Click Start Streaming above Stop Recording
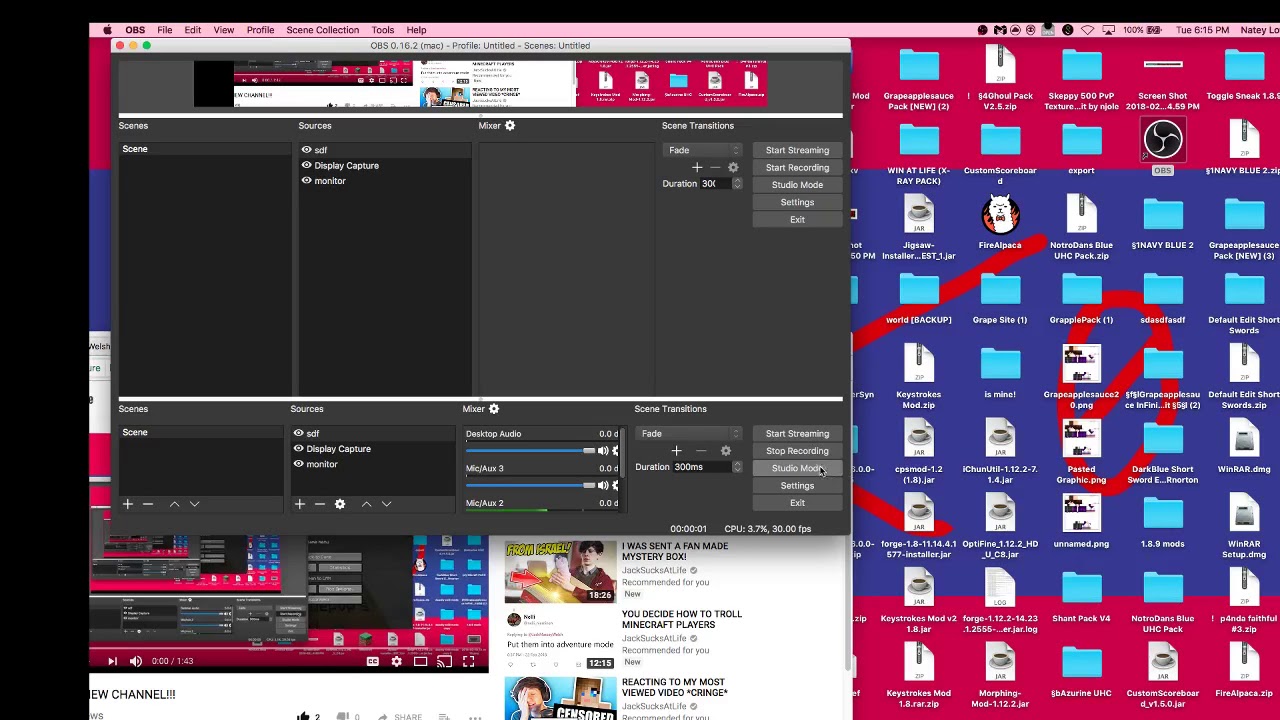The height and width of the screenshot is (720, 1280). [797, 434]
